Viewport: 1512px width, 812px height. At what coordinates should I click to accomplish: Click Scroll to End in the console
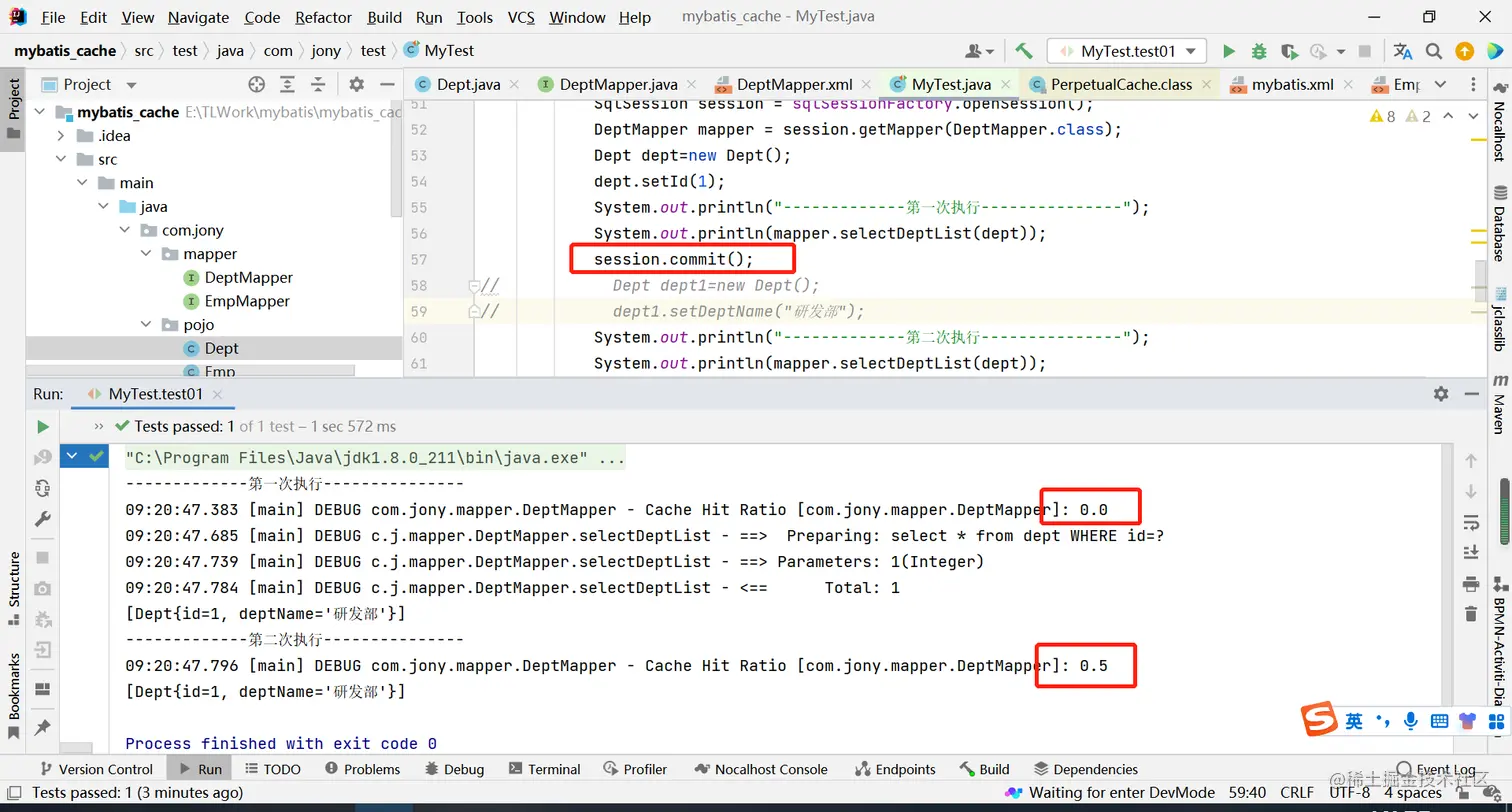coord(1470,552)
